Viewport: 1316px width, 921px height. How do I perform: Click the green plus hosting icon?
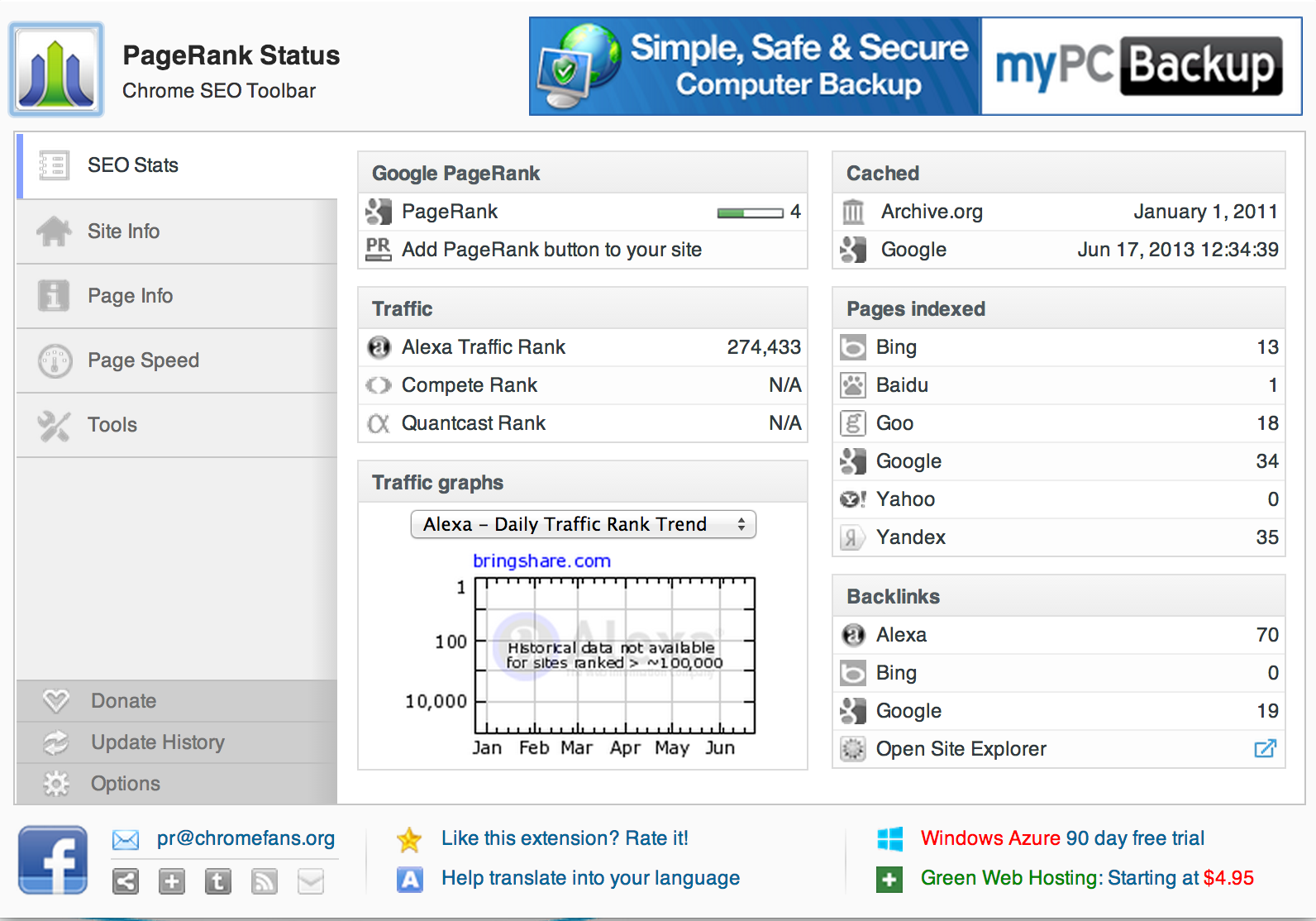click(889, 880)
